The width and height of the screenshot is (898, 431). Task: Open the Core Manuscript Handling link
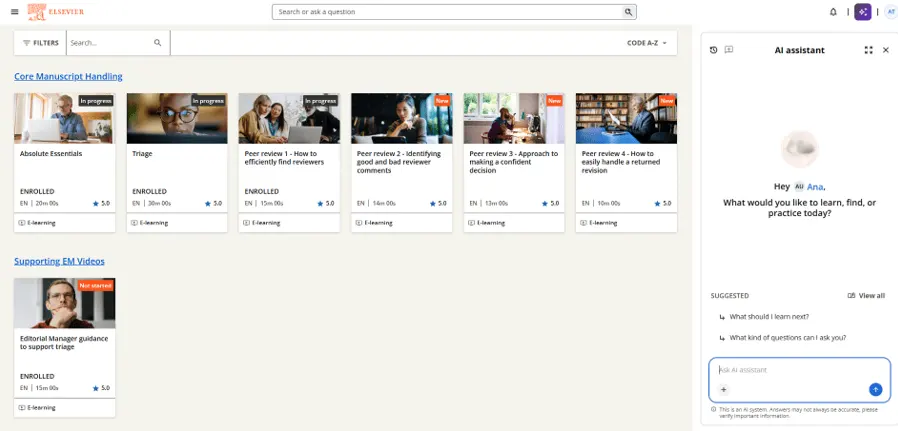[68, 76]
